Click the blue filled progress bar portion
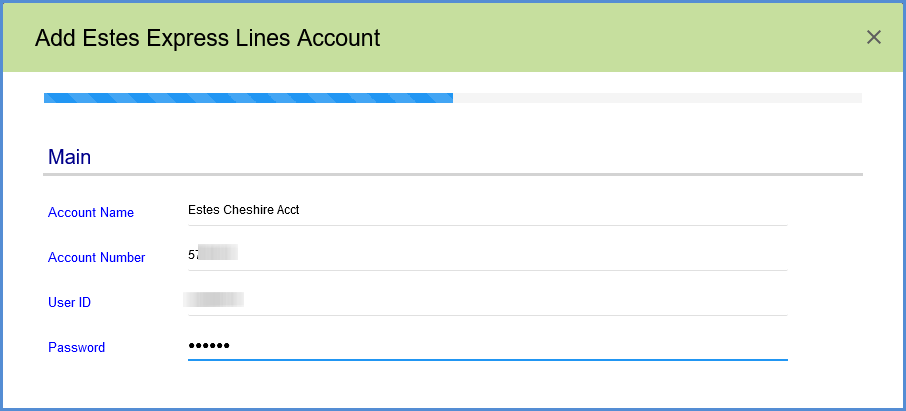The height and width of the screenshot is (411, 906). click(248, 98)
